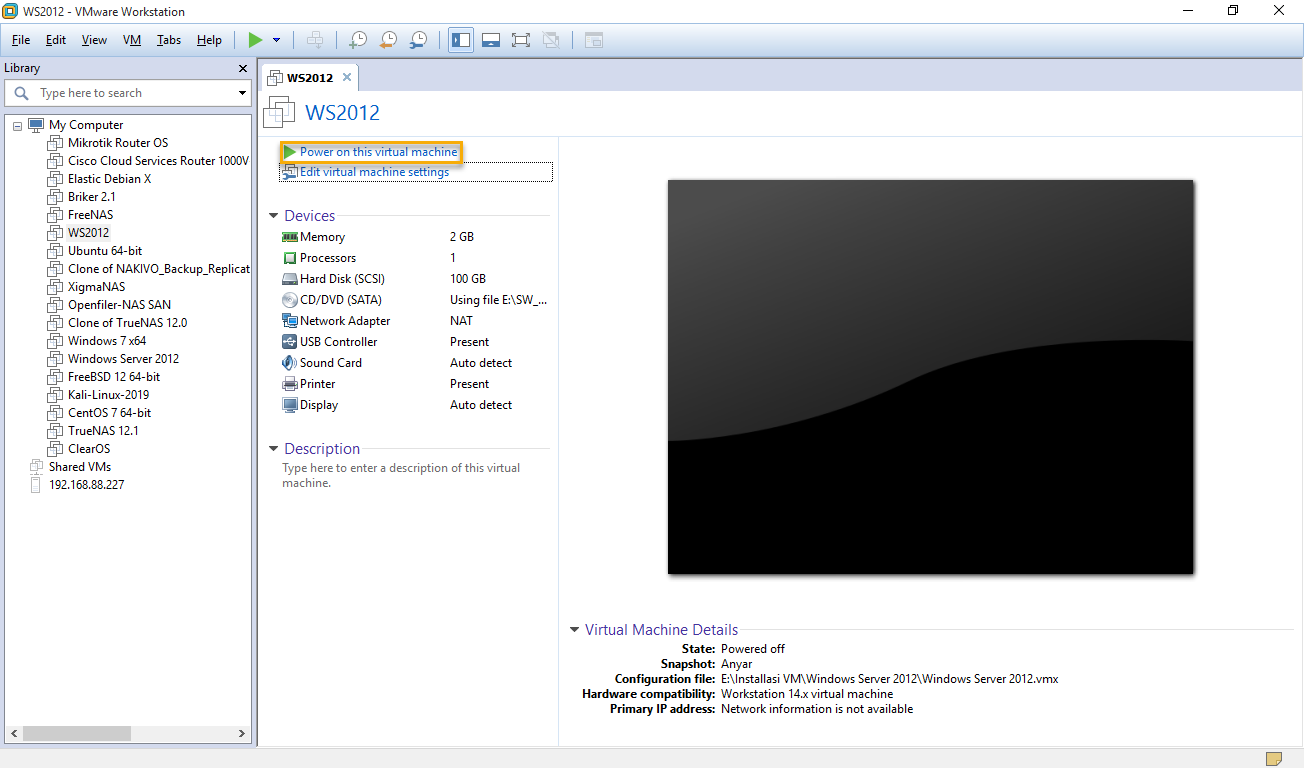Open the search box dropdown in Library
The image size is (1304, 768).
[241, 92]
